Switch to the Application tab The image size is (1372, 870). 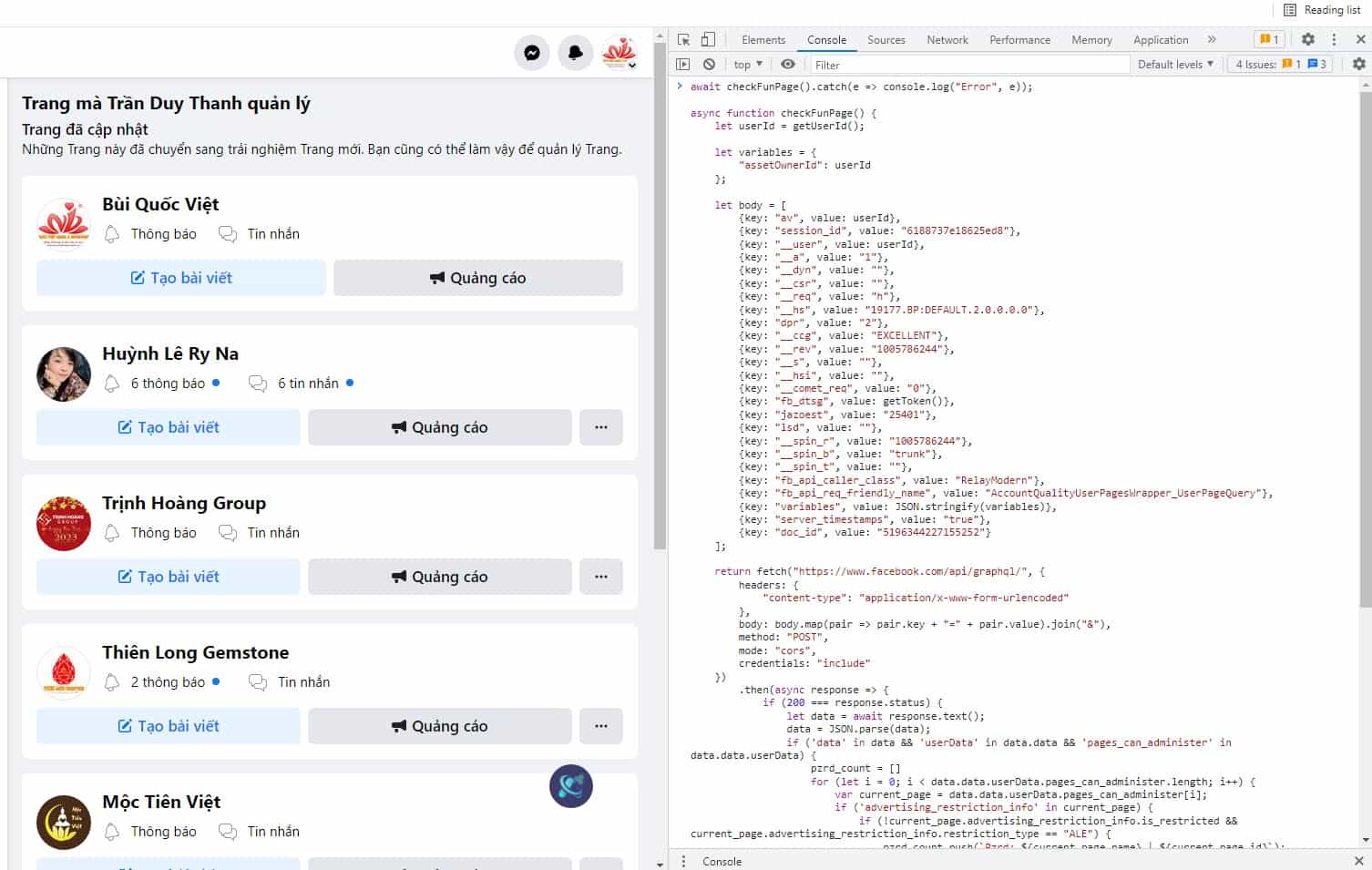(1161, 40)
